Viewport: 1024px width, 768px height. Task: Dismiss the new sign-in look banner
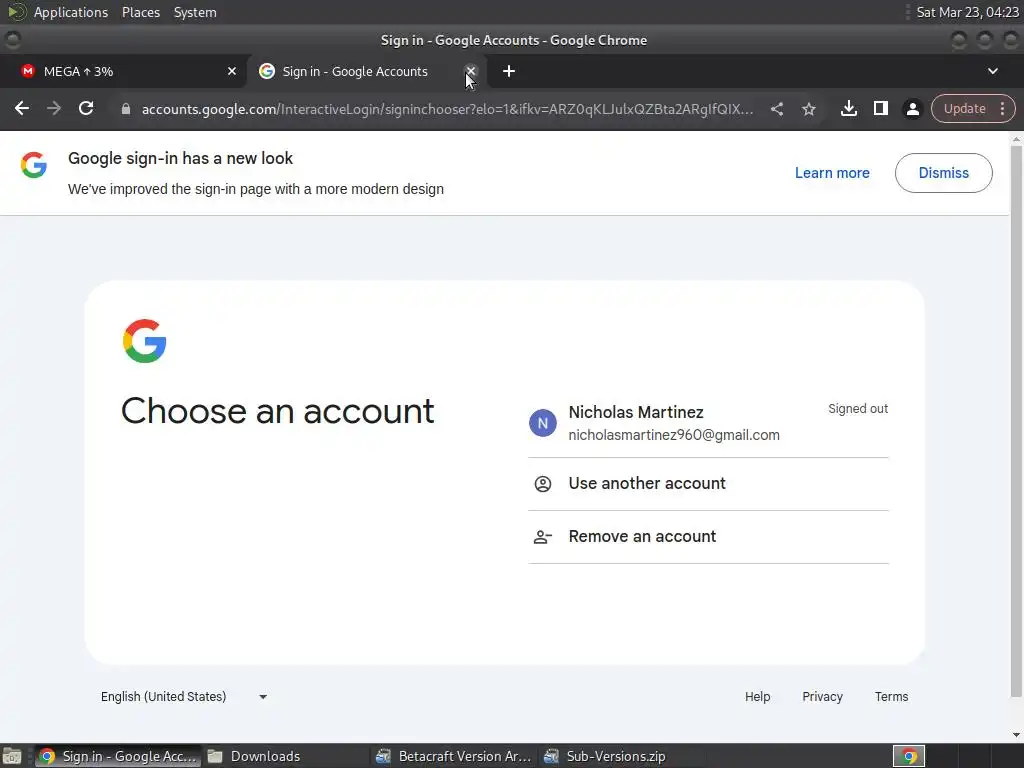pyautogui.click(x=944, y=173)
